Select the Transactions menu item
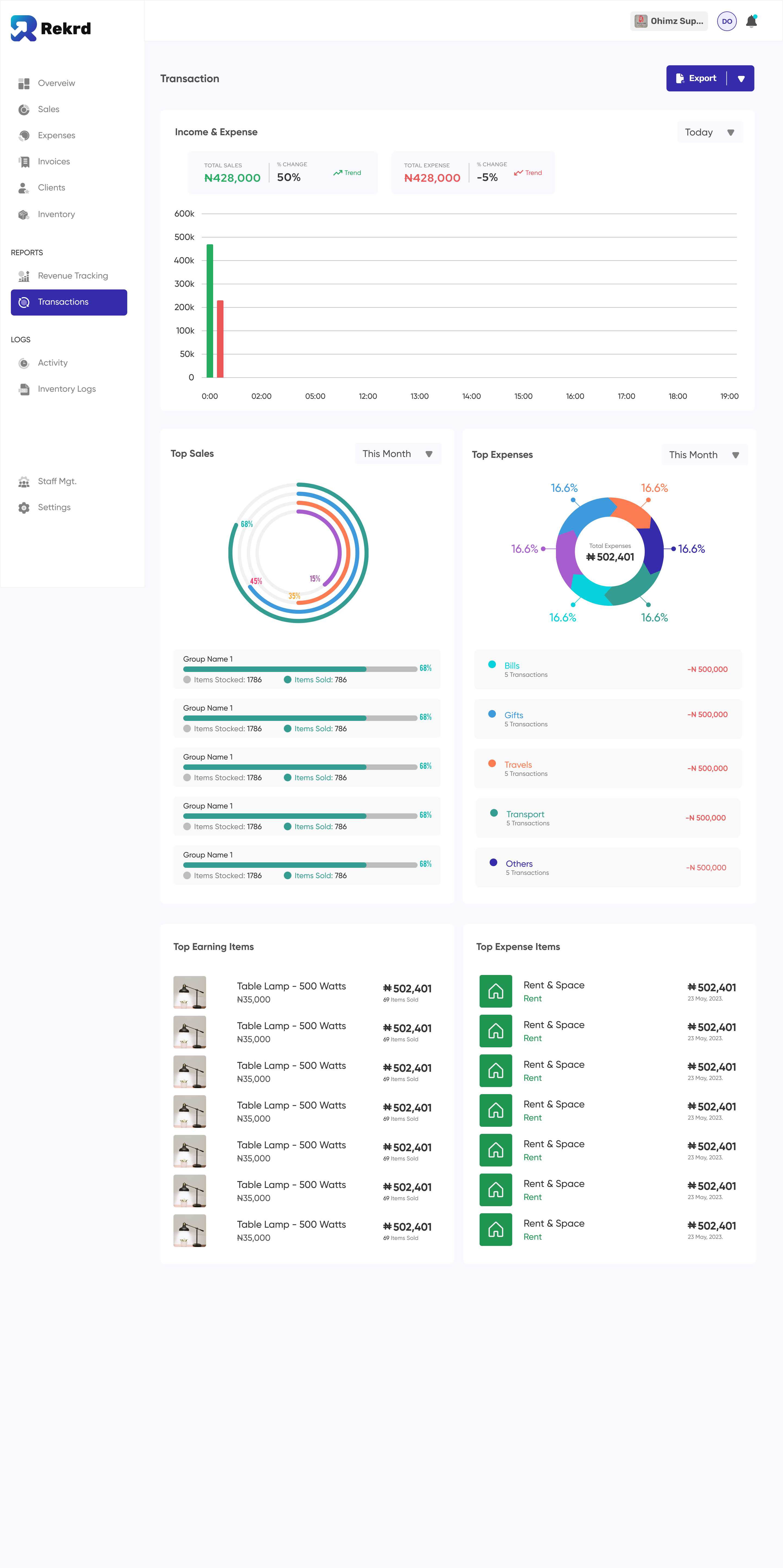783x1568 pixels. [x=69, y=303]
